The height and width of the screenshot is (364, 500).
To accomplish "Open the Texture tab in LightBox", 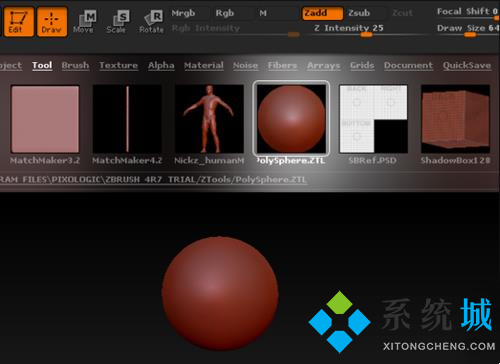I will [x=118, y=65].
